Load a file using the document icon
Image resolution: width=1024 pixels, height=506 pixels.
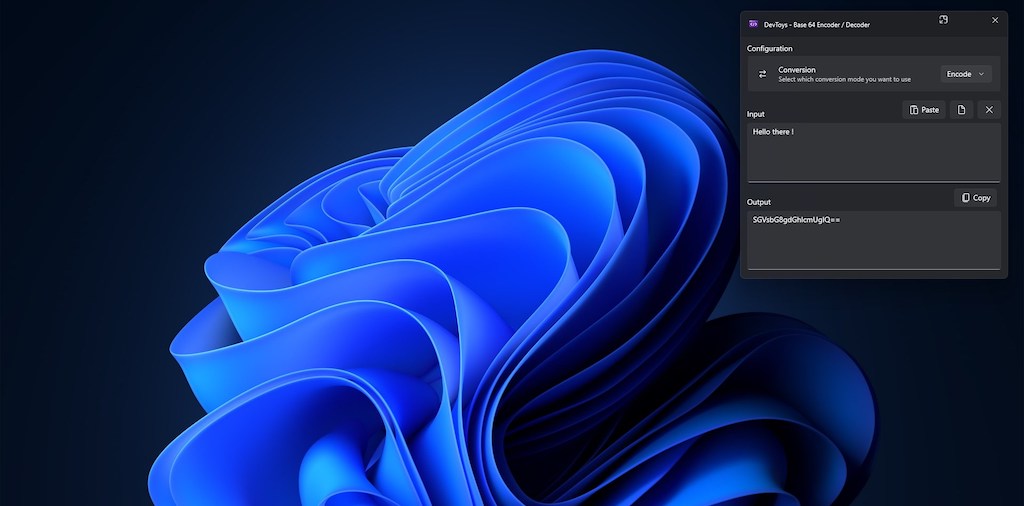pyautogui.click(x=961, y=110)
